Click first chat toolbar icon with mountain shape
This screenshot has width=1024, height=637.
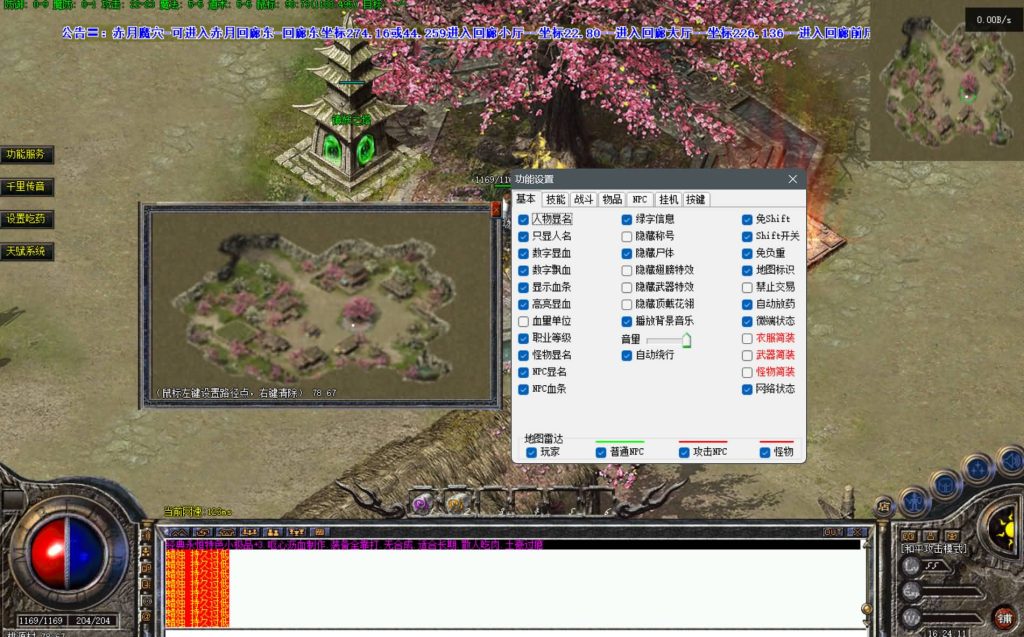pos(179,532)
